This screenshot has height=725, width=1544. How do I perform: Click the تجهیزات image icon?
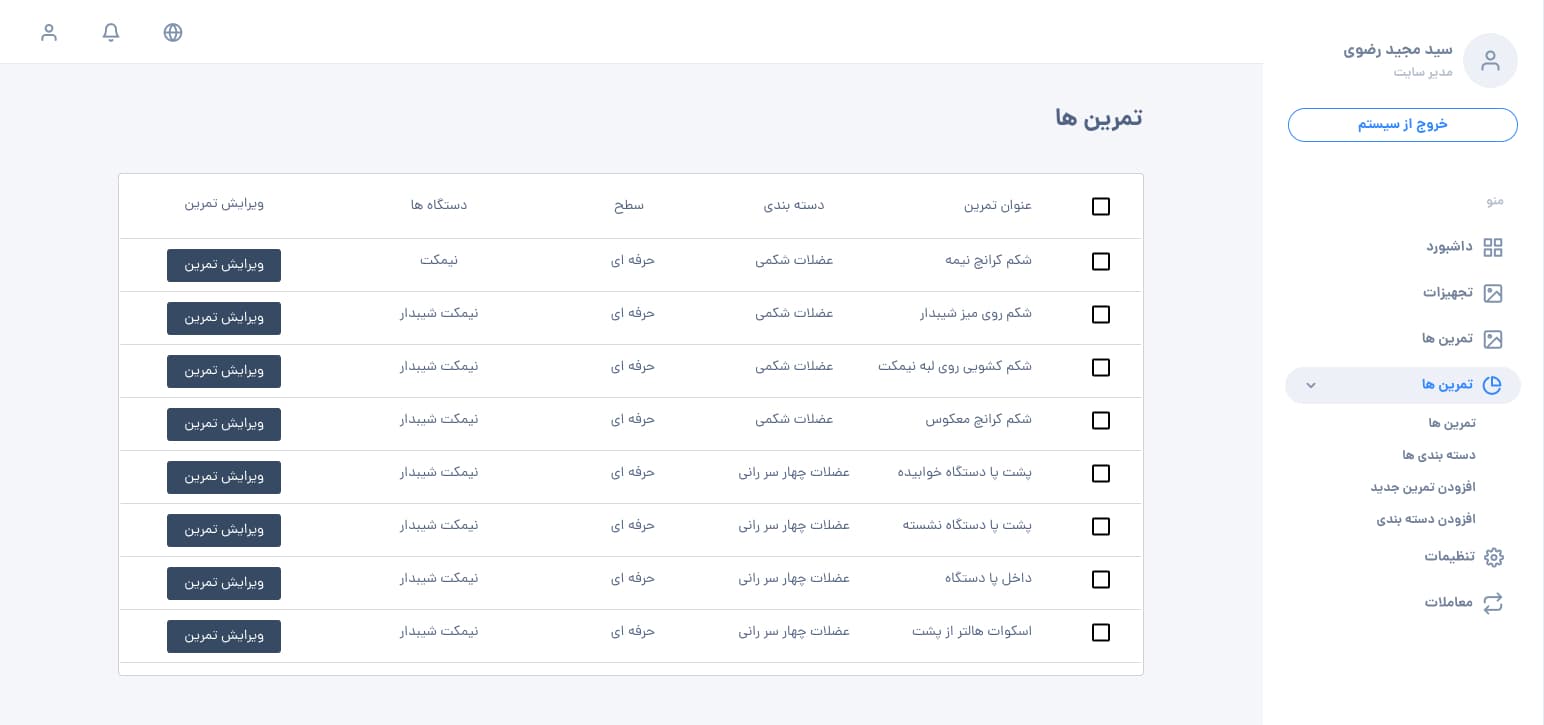(1493, 293)
